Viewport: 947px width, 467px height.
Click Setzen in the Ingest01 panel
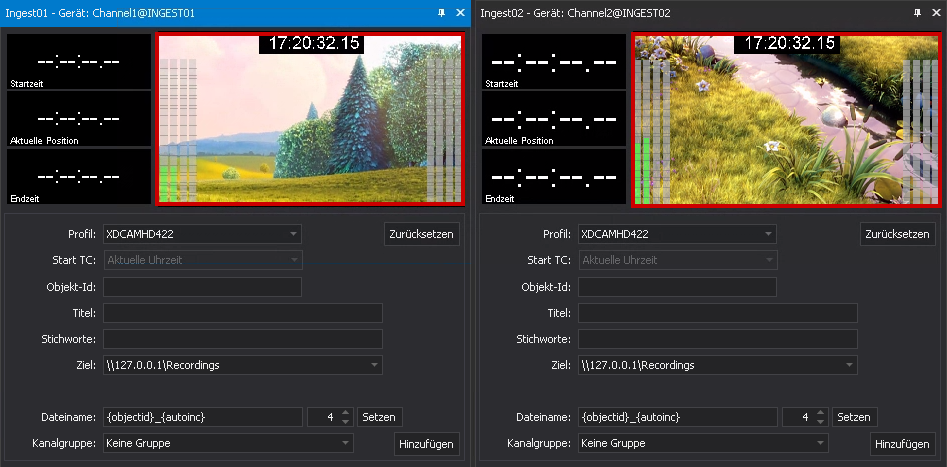point(380,417)
